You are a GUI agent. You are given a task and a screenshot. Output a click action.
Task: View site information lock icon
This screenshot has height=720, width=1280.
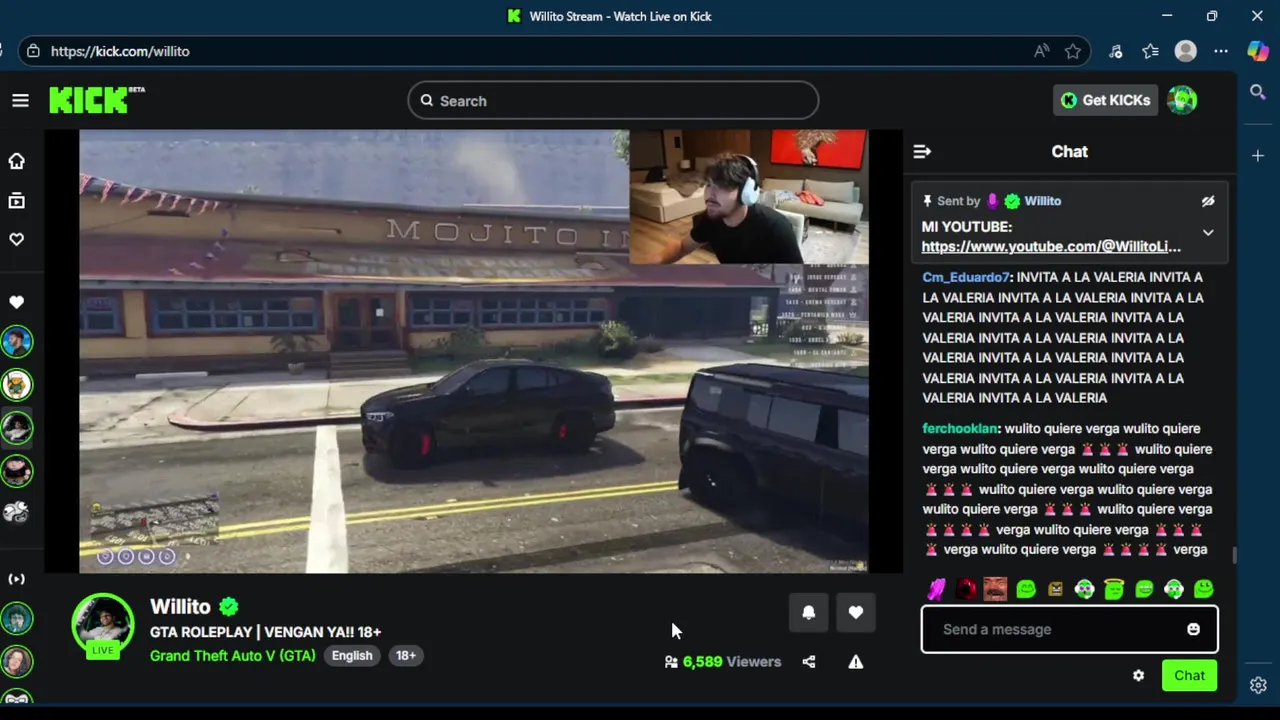pyautogui.click(x=33, y=51)
